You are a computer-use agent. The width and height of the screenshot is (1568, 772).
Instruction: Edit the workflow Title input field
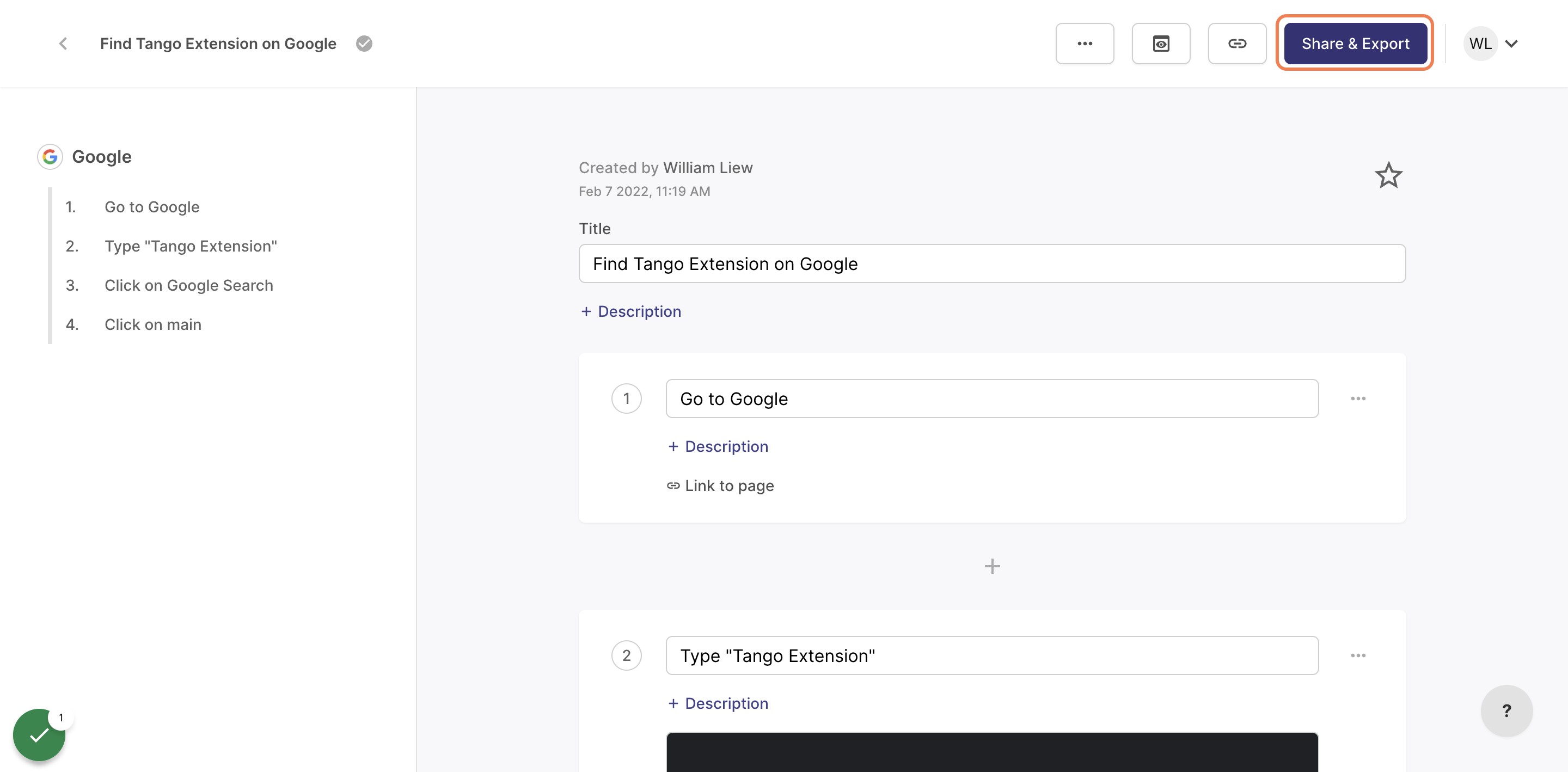click(991, 264)
